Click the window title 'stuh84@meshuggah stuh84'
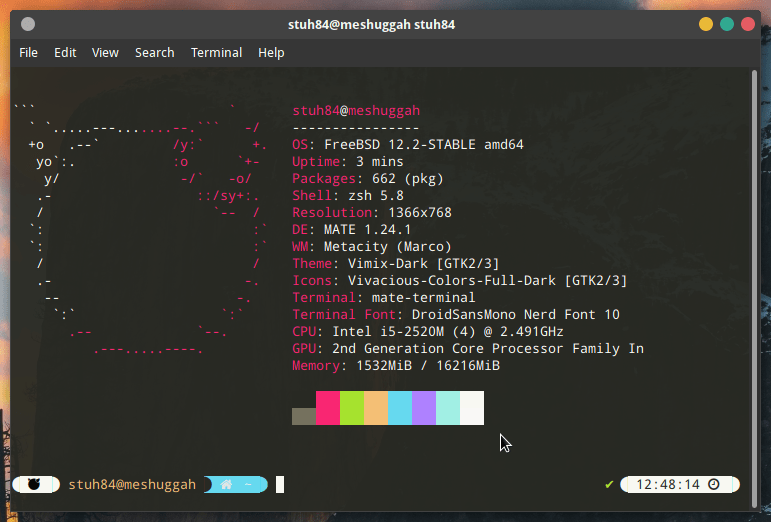The width and height of the screenshot is (771, 522). 371,25
